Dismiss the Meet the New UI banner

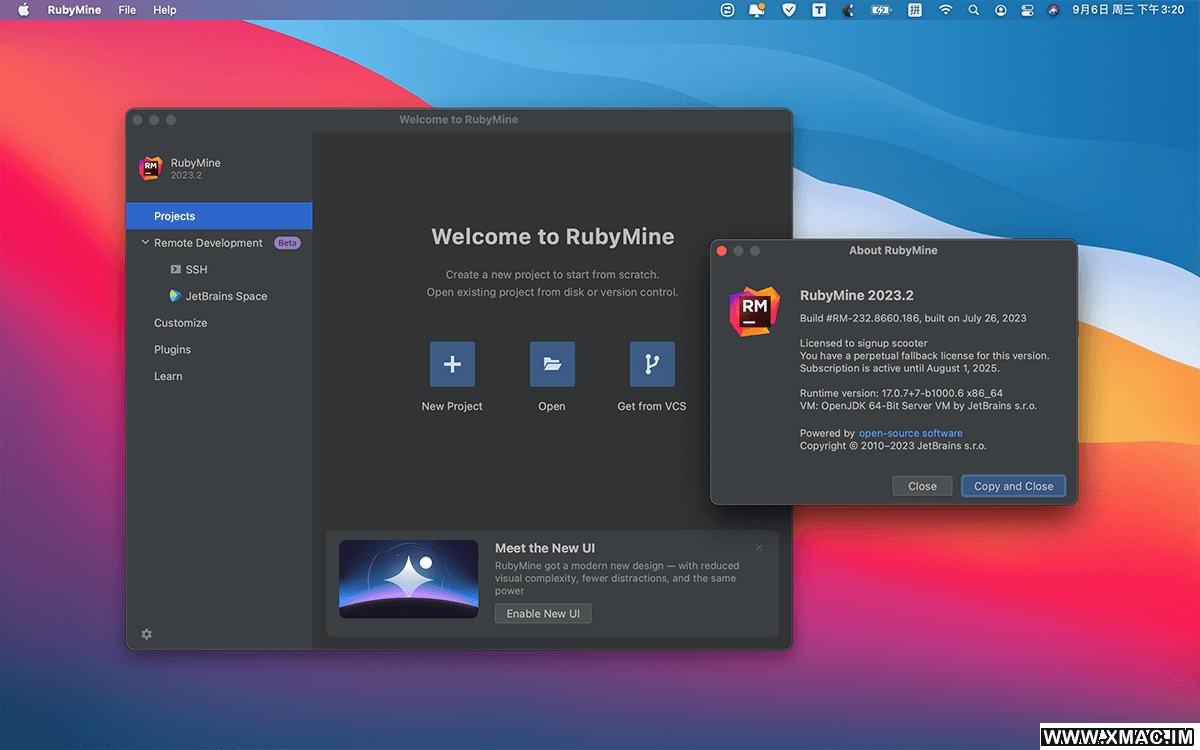point(759,547)
